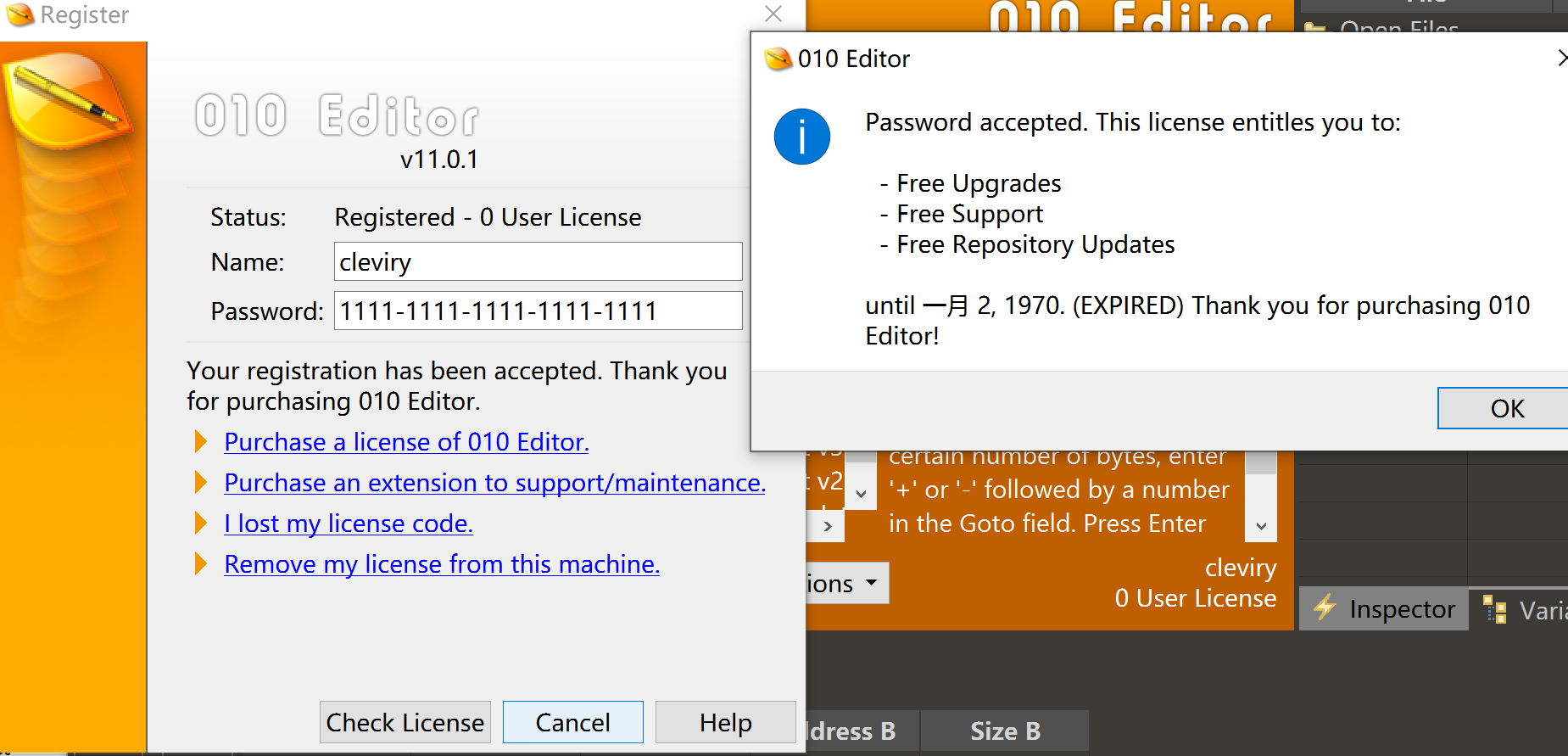Click the Name field containing cleviry
This screenshot has height=756, width=1568.
click(x=538, y=261)
